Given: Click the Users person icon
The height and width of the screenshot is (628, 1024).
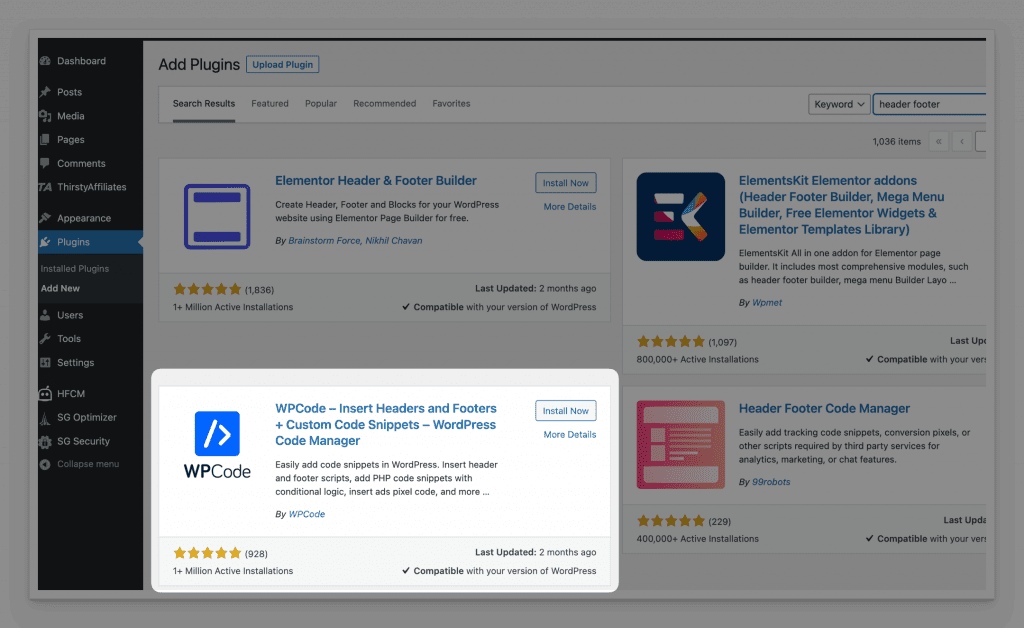Looking at the screenshot, I should point(45,315).
